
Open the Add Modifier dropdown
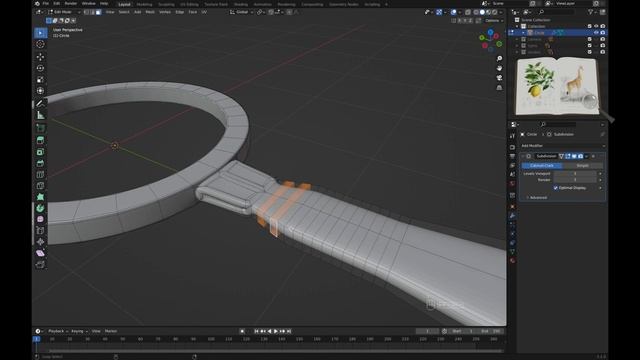[x=563, y=146]
